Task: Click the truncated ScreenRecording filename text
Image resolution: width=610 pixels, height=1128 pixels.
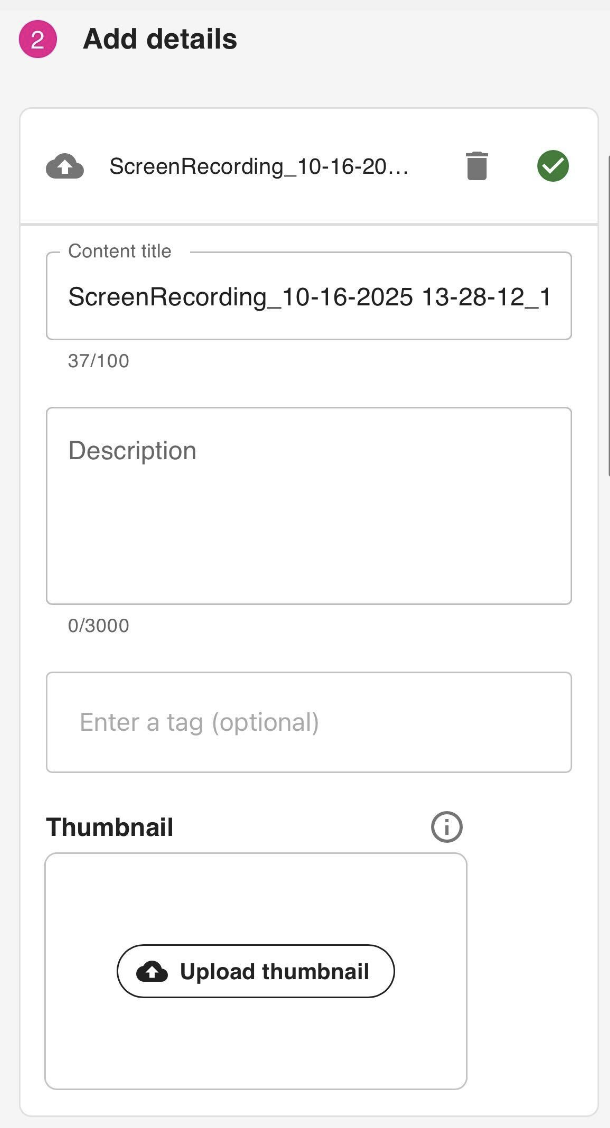Action: [259, 167]
